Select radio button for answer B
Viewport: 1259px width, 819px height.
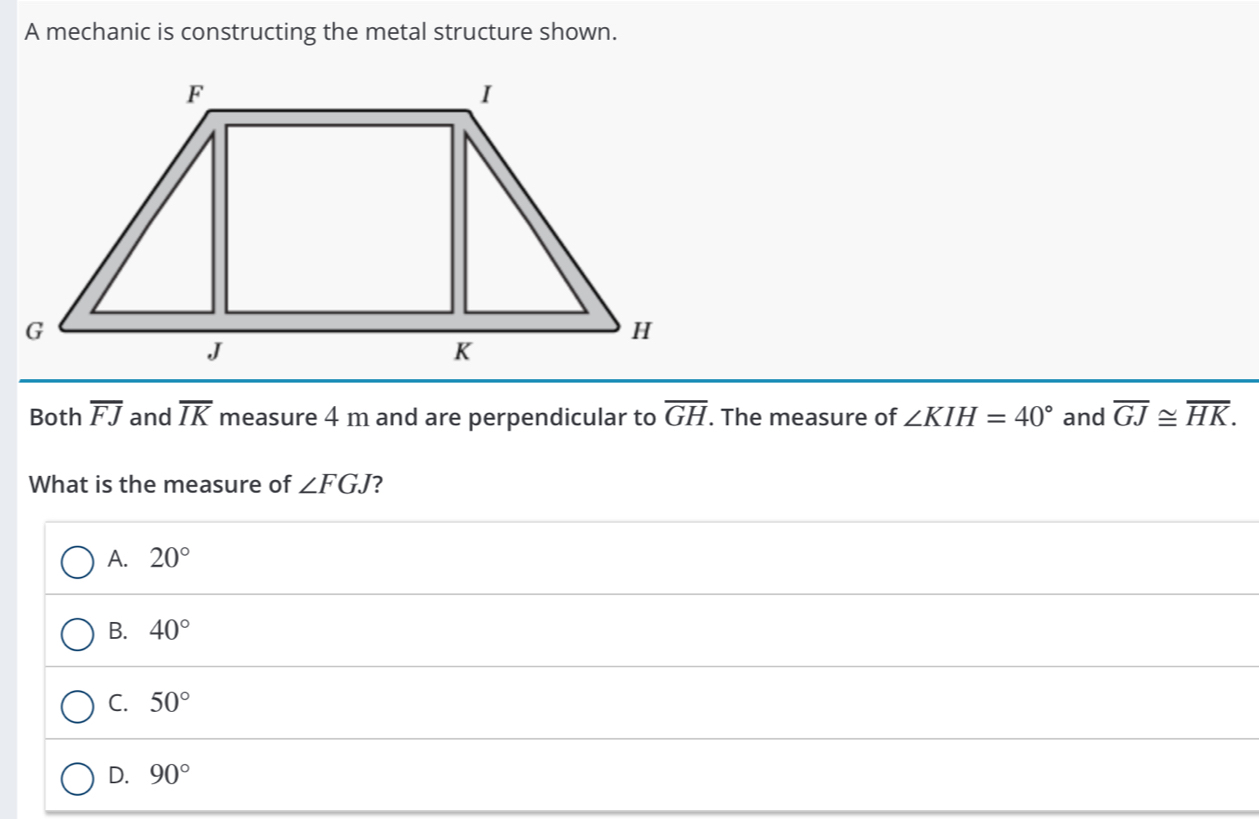tap(77, 633)
